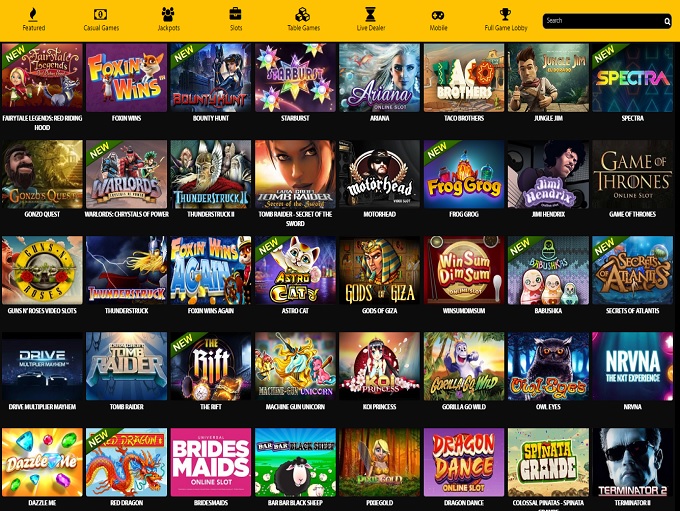Viewport: 680px width, 511px height.
Task: Open the Table Games dice icon
Action: point(303,14)
